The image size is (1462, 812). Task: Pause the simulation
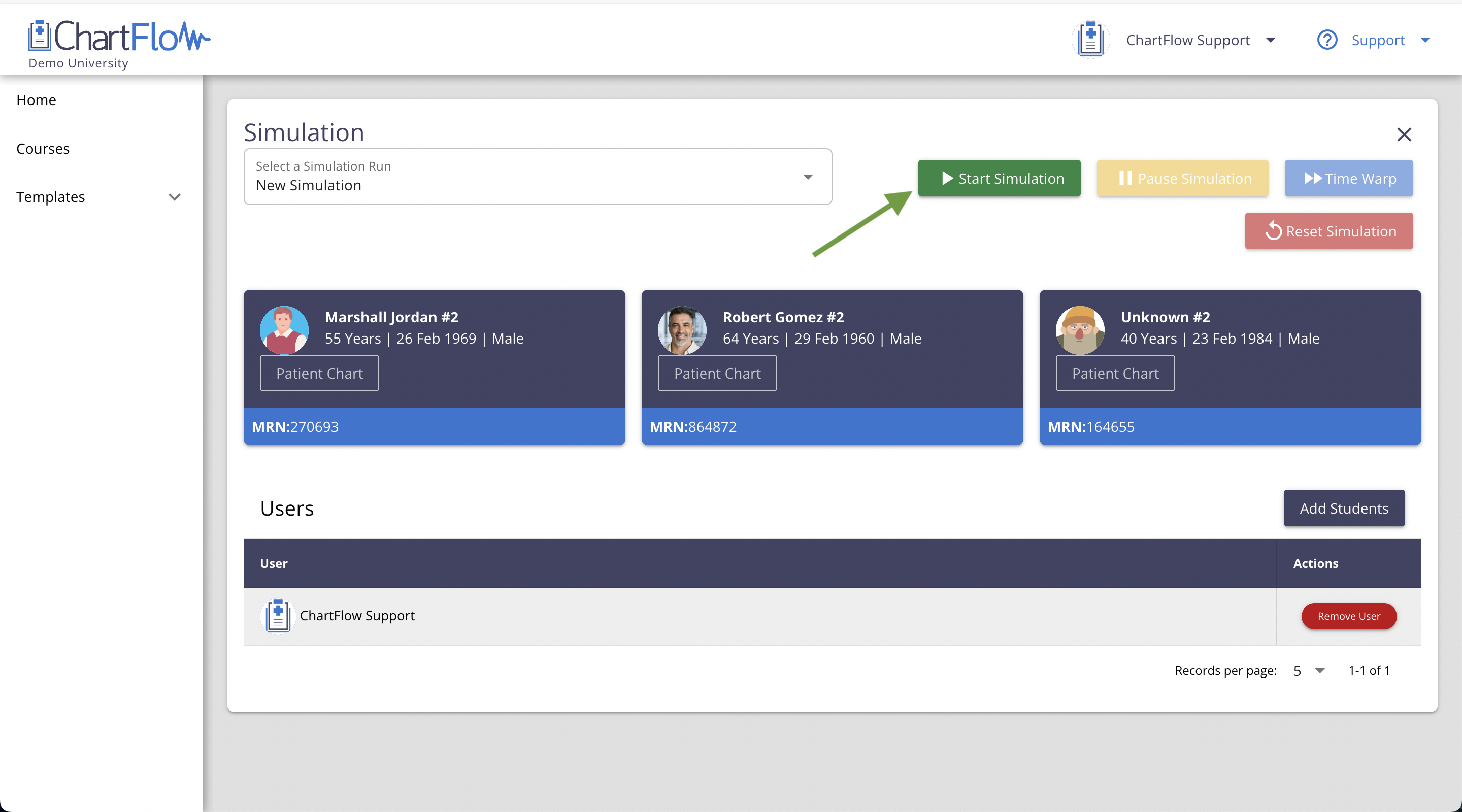pos(1182,178)
